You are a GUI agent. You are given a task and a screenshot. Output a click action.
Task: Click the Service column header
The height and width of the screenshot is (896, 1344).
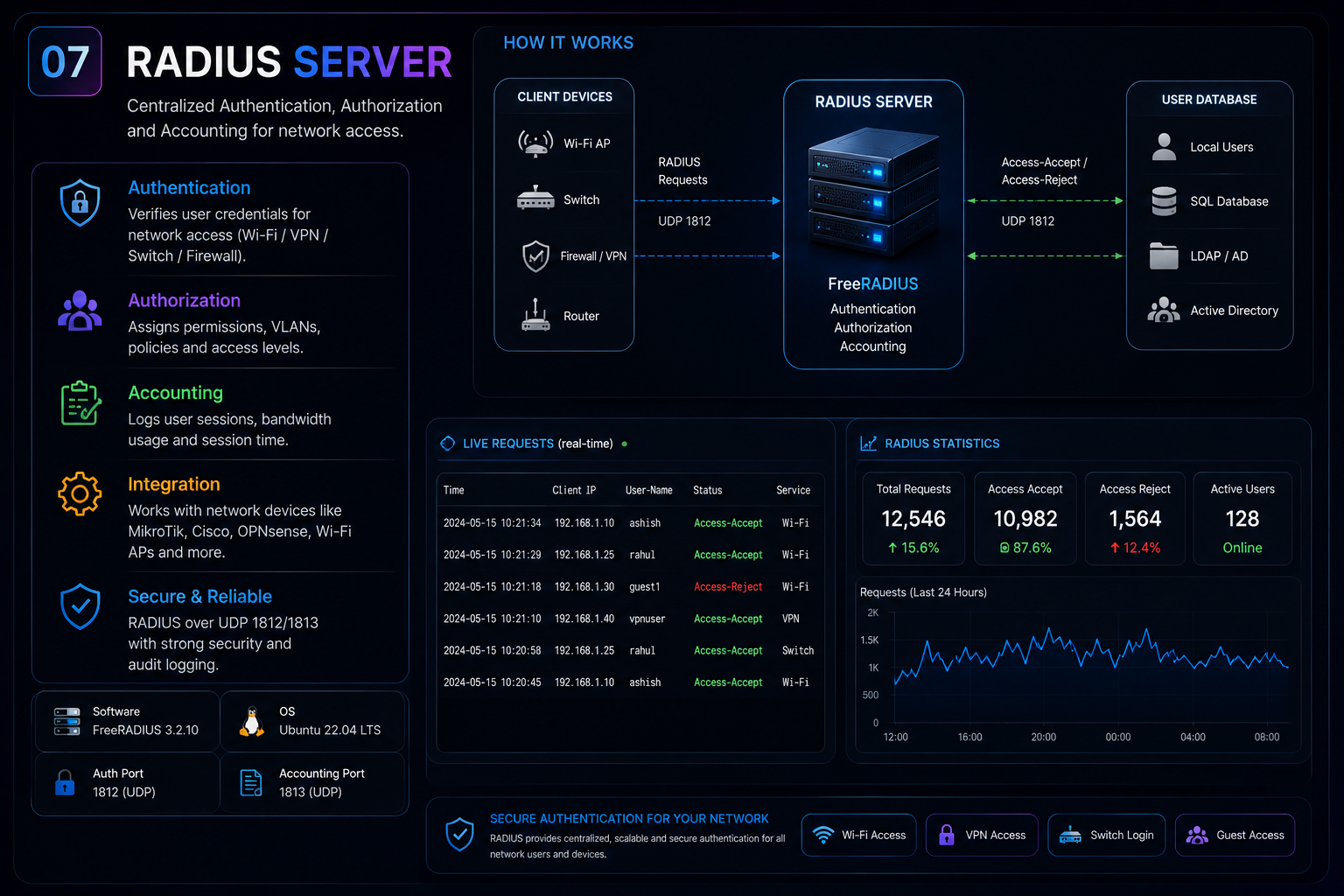[794, 490]
